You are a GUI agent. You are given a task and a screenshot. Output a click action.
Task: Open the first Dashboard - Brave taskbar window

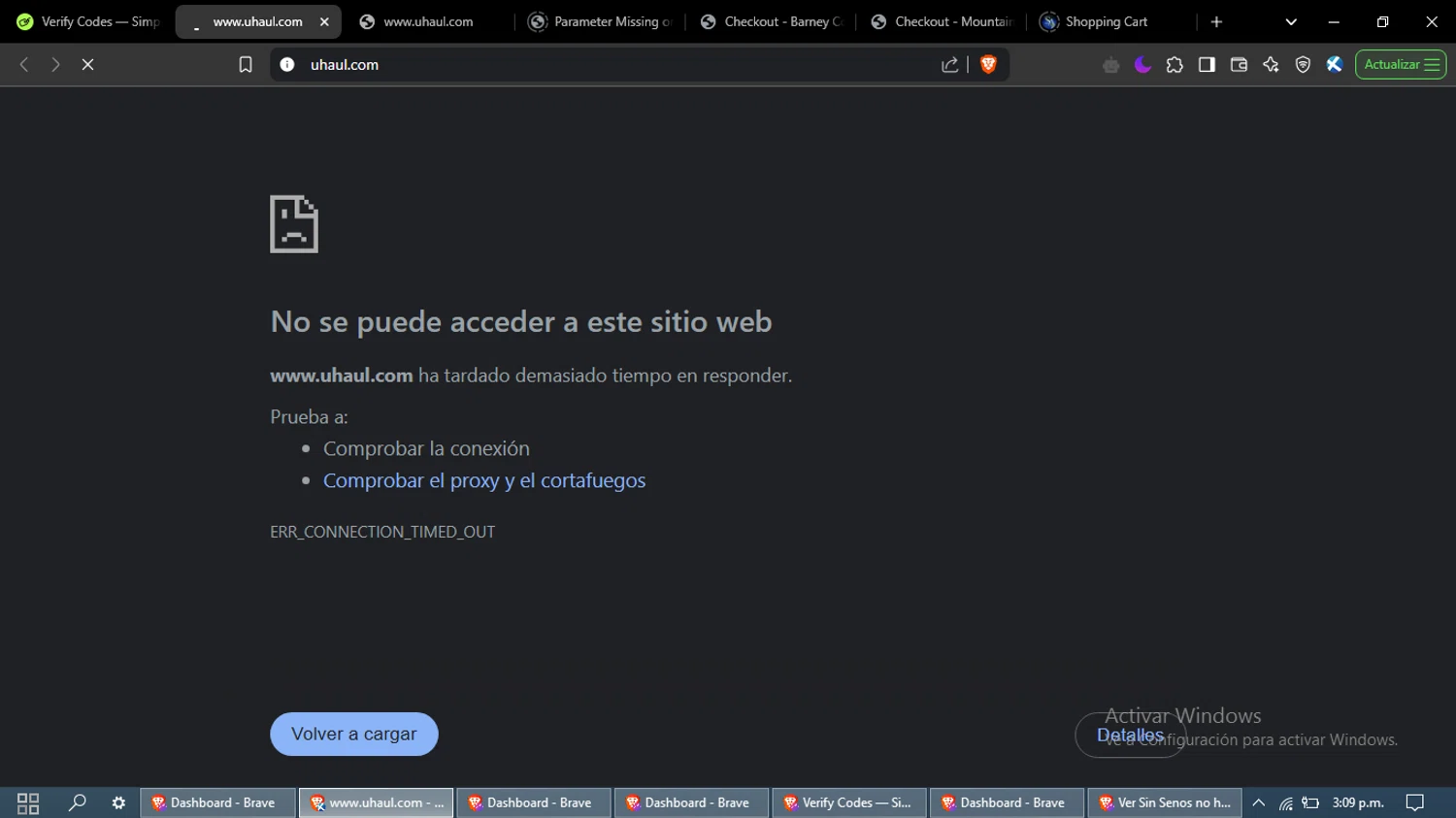[218, 802]
